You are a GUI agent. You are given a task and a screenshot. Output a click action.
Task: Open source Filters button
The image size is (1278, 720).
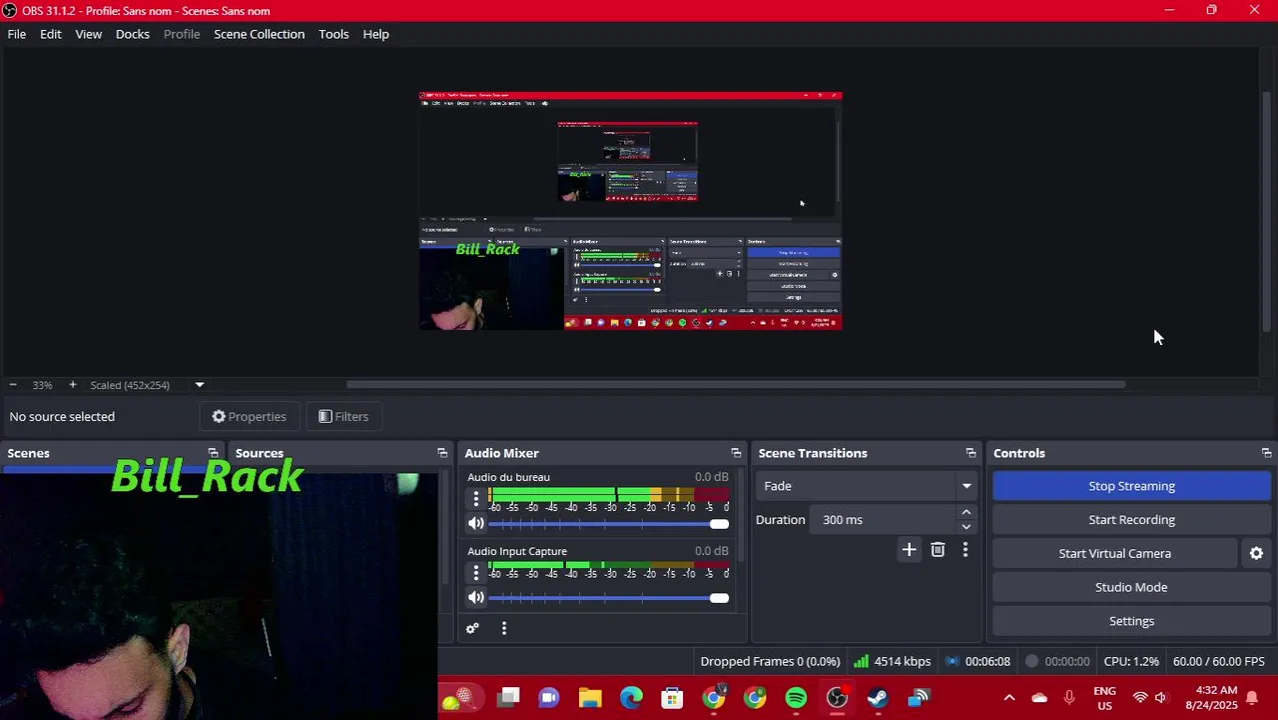point(343,417)
